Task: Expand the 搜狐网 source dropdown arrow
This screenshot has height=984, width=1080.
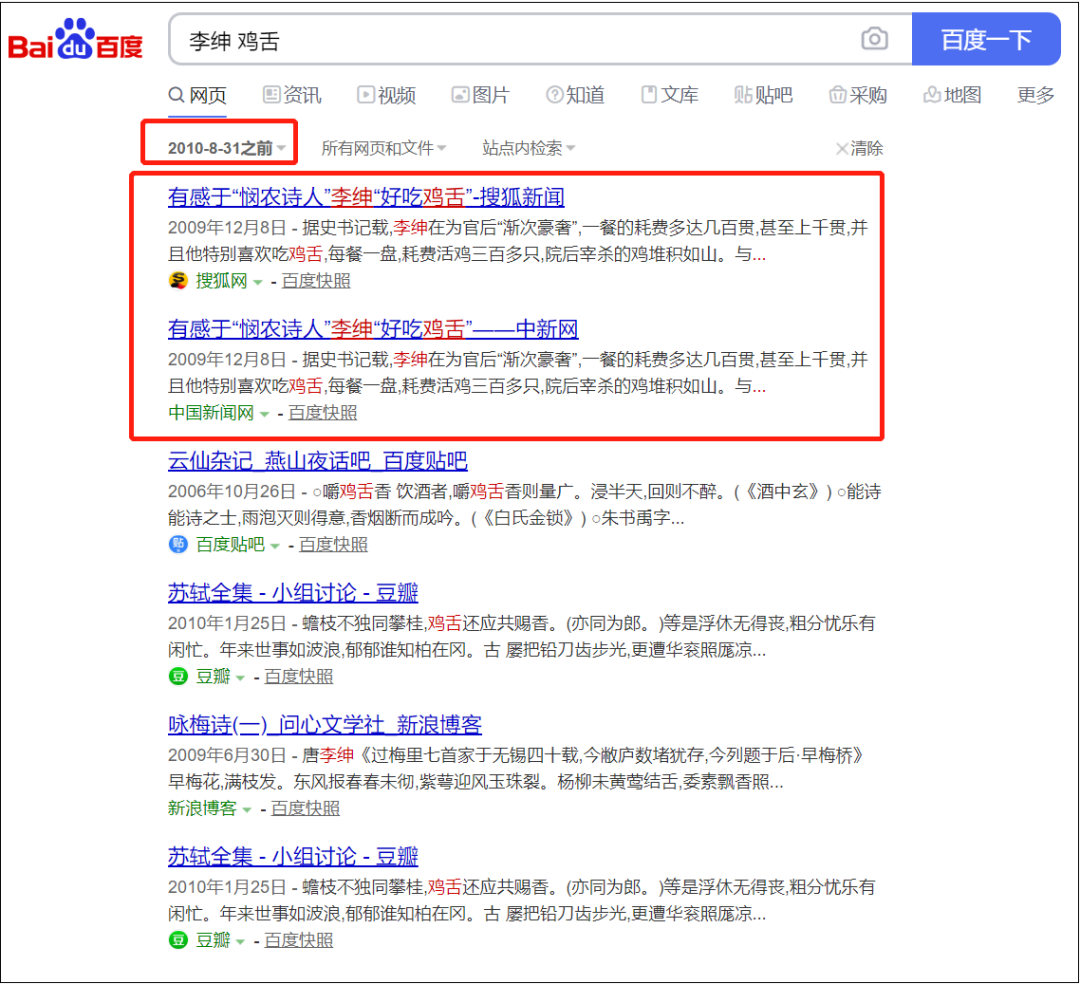Action: point(258,282)
